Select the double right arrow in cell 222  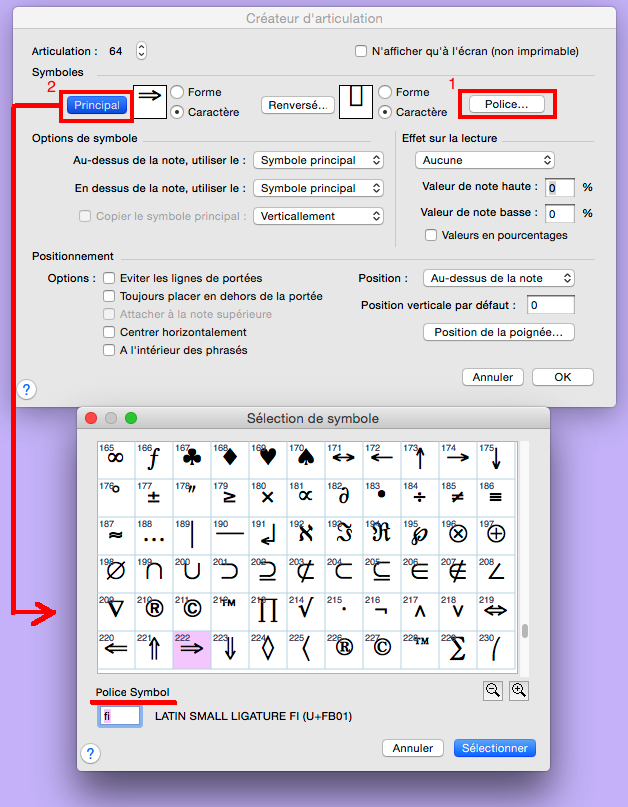tap(192, 651)
